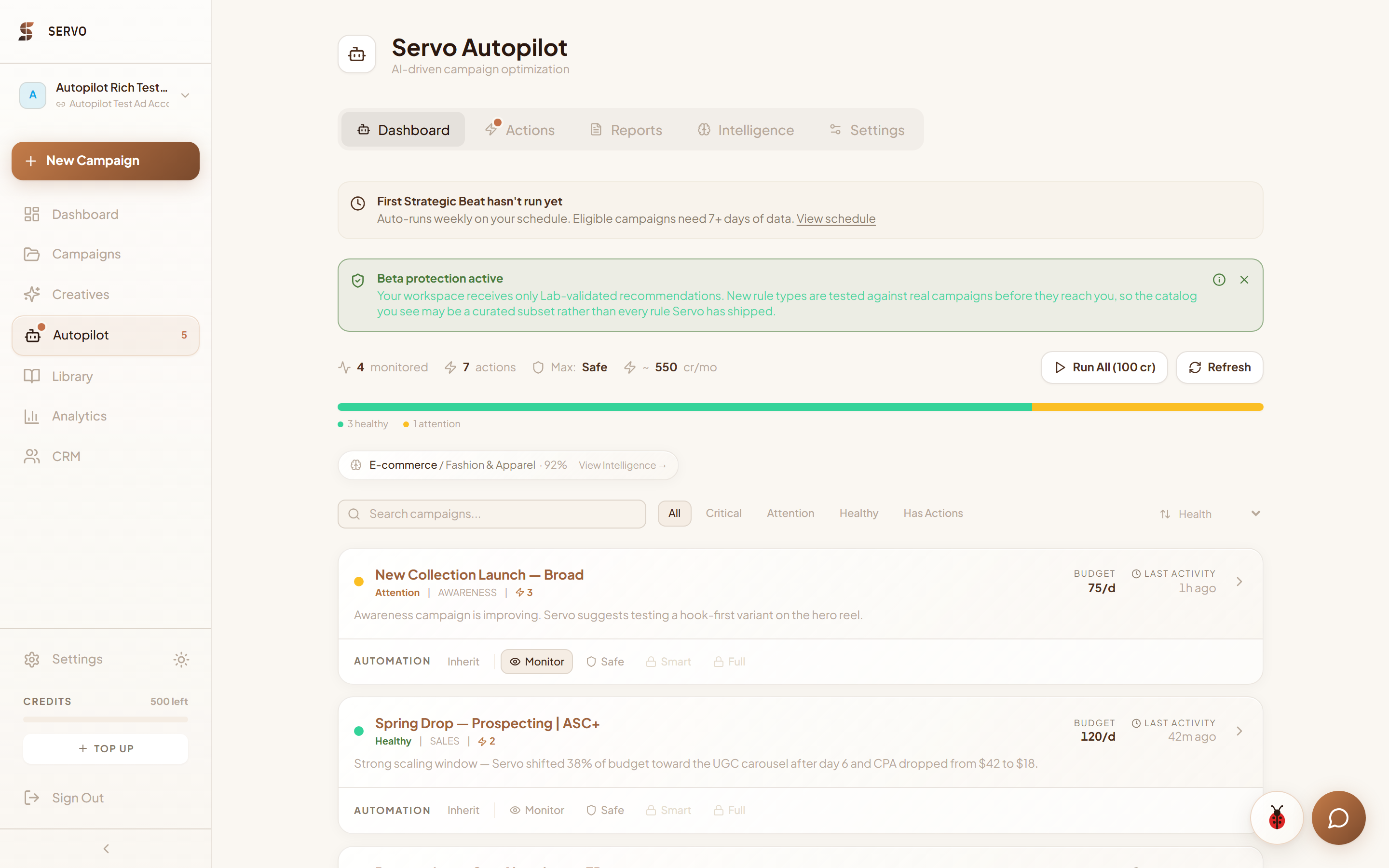The width and height of the screenshot is (1389, 868).
Task: Set Spring Drop automation to Monitor
Action: 537,810
